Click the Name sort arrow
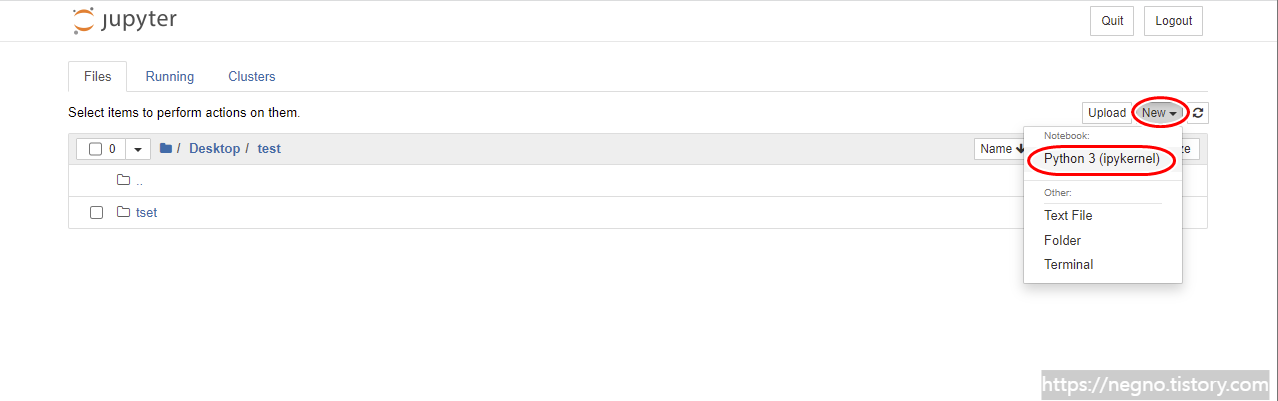The width and height of the screenshot is (1278, 401). [x=1020, y=149]
